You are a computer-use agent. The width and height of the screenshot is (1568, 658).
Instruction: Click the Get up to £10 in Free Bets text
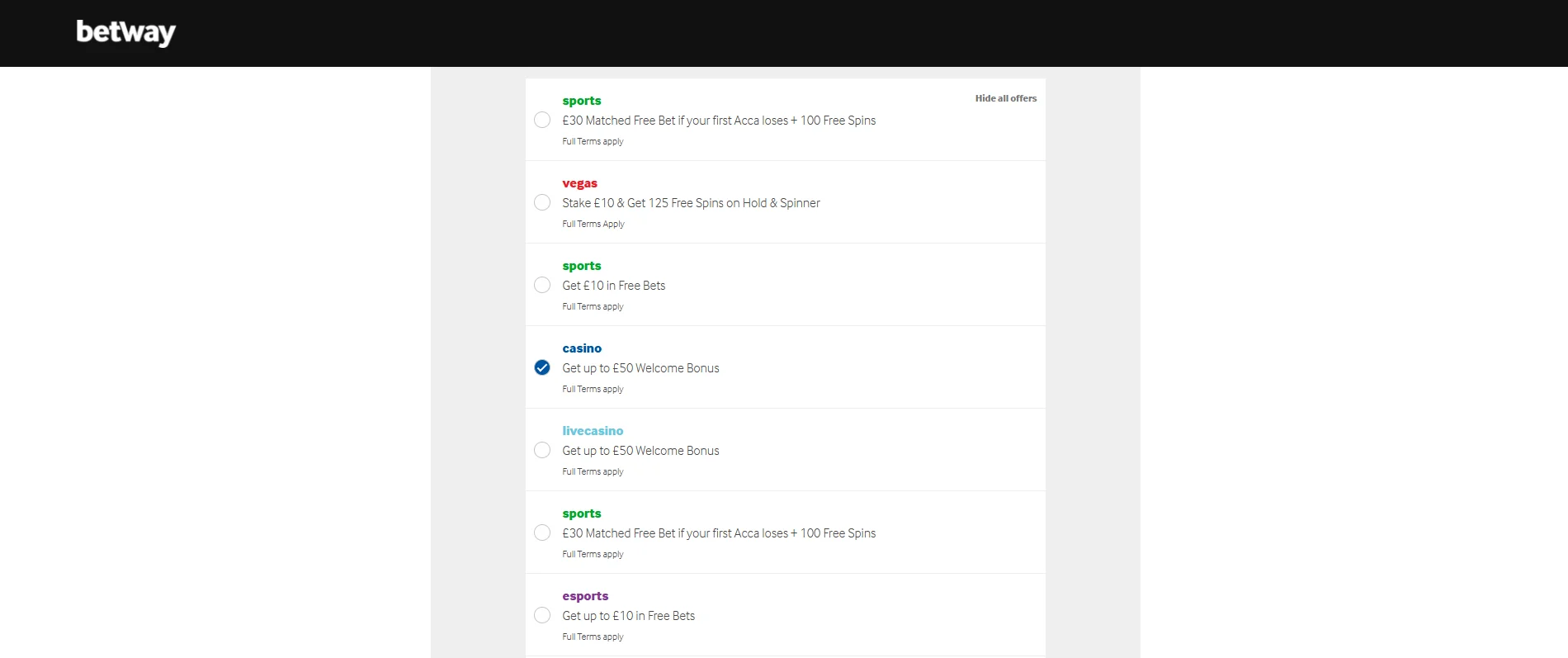point(628,616)
